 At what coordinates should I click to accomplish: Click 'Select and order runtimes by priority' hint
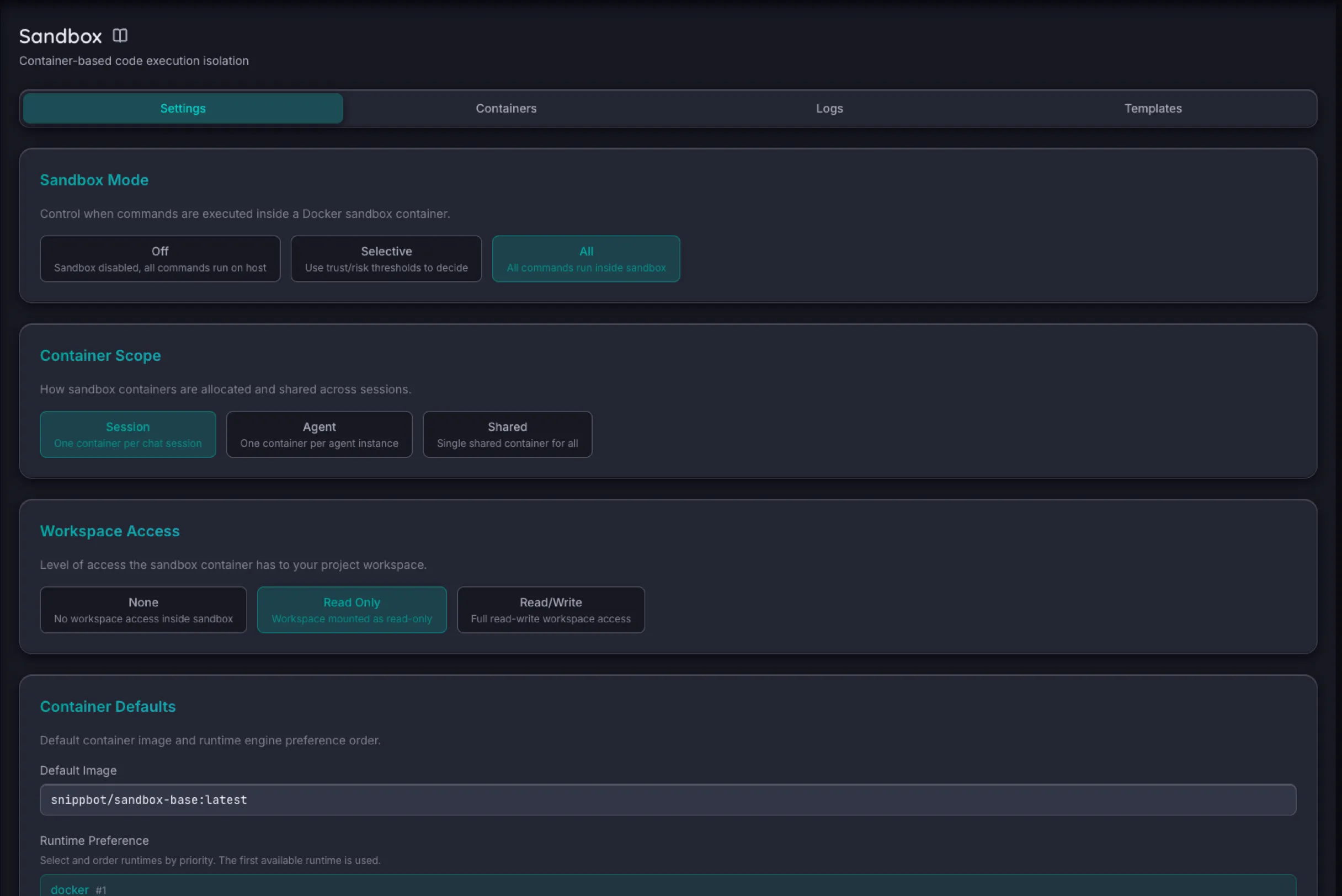pos(210,860)
